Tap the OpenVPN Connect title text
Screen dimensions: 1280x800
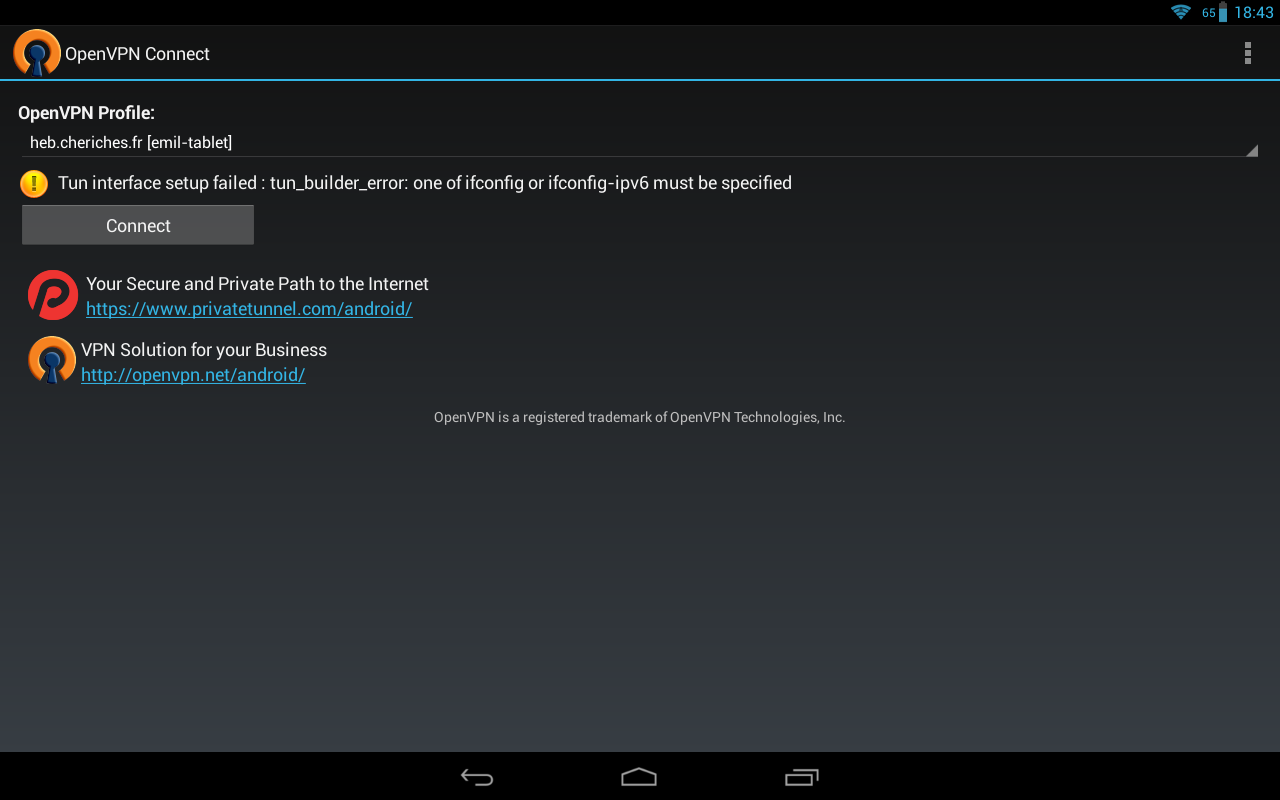[x=137, y=54]
